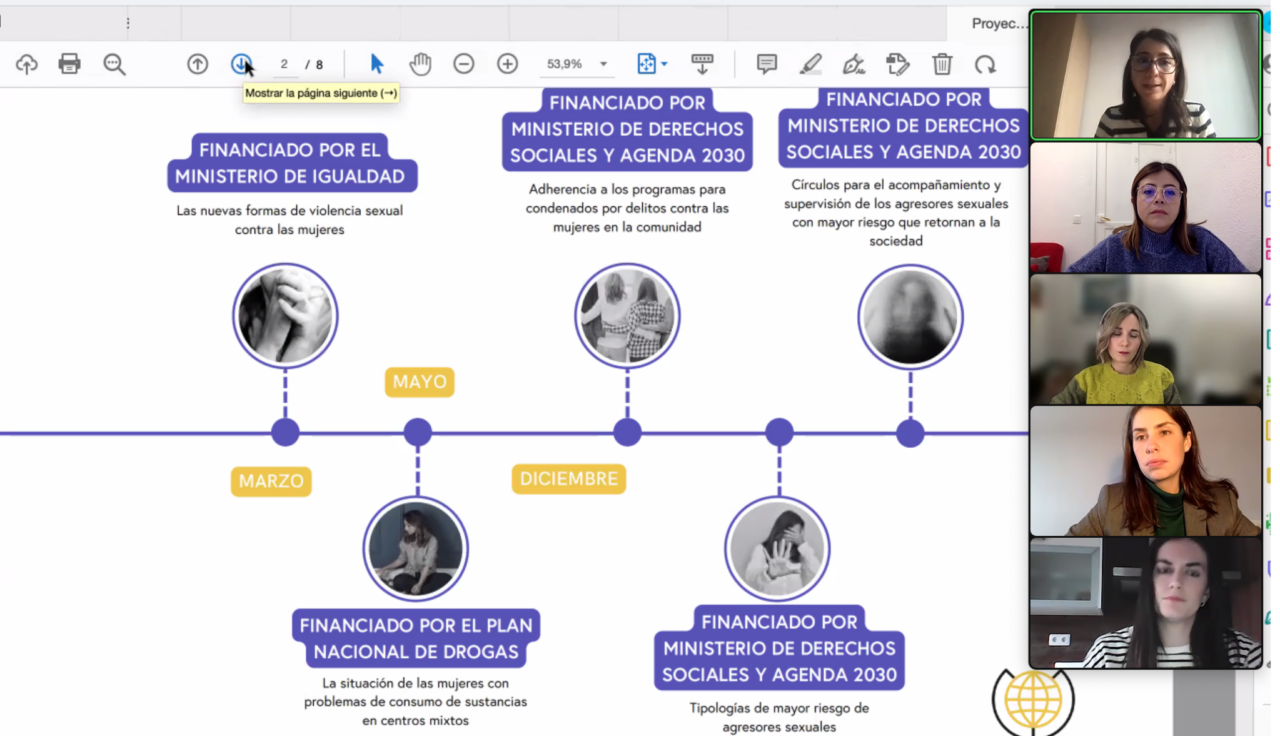Image resolution: width=1280 pixels, height=736 pixels.
Task: Rotate the page with the circular arrow
Action: (x=986, y=65)
